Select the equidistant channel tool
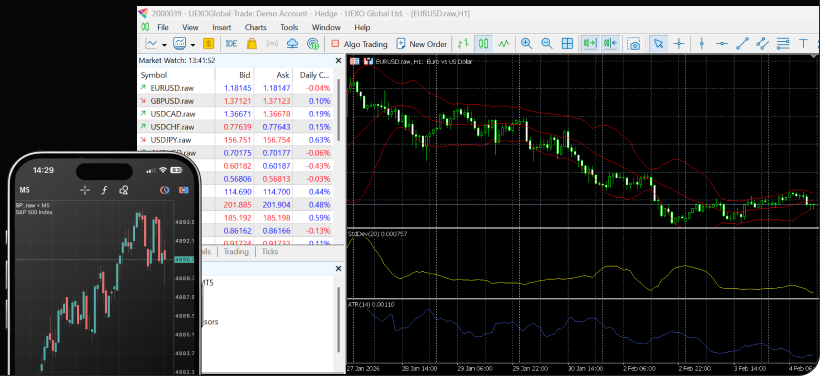Viewport: 820px width, 376px height. pos(763,44)
